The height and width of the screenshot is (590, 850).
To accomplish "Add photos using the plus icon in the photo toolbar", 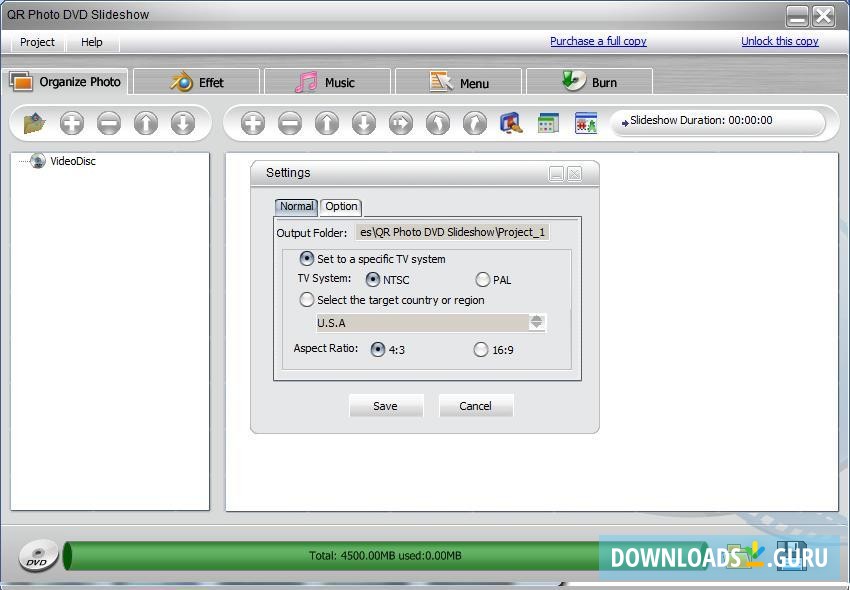I will [x=253, y=123].
